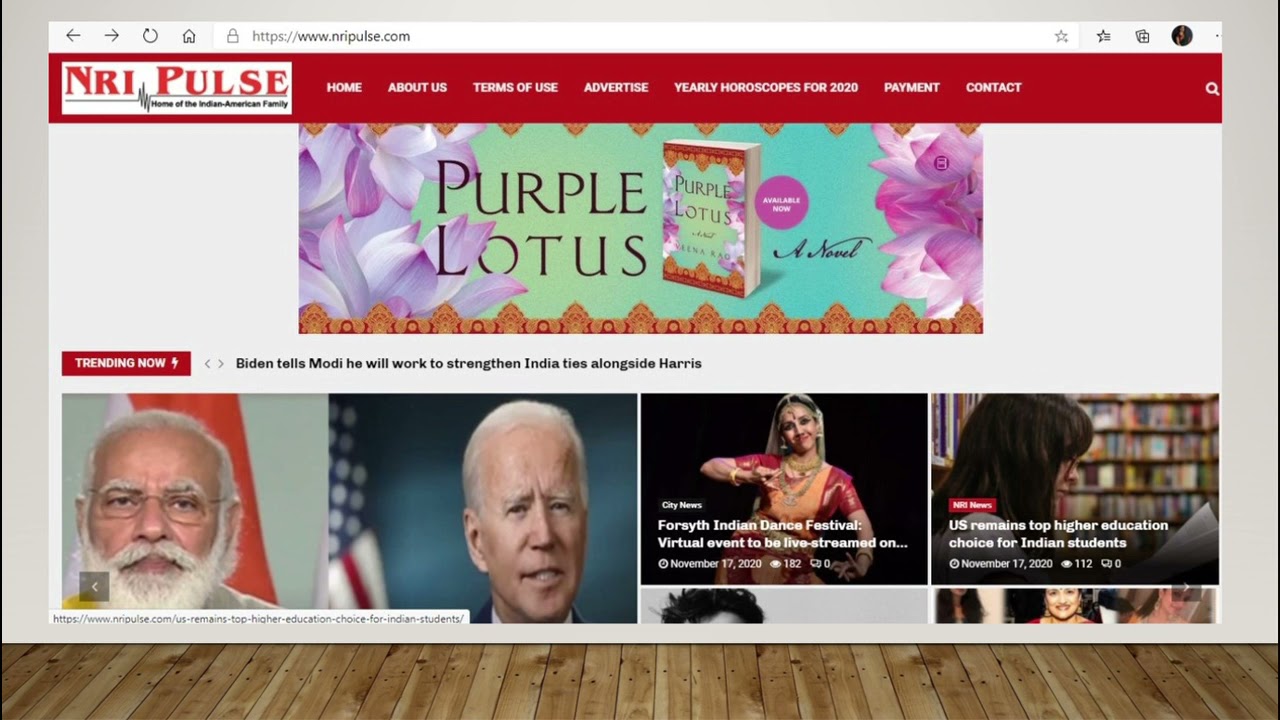Click the NRI Pulse logo
The image size is (1280, 720).
click(x=176, y=88)
